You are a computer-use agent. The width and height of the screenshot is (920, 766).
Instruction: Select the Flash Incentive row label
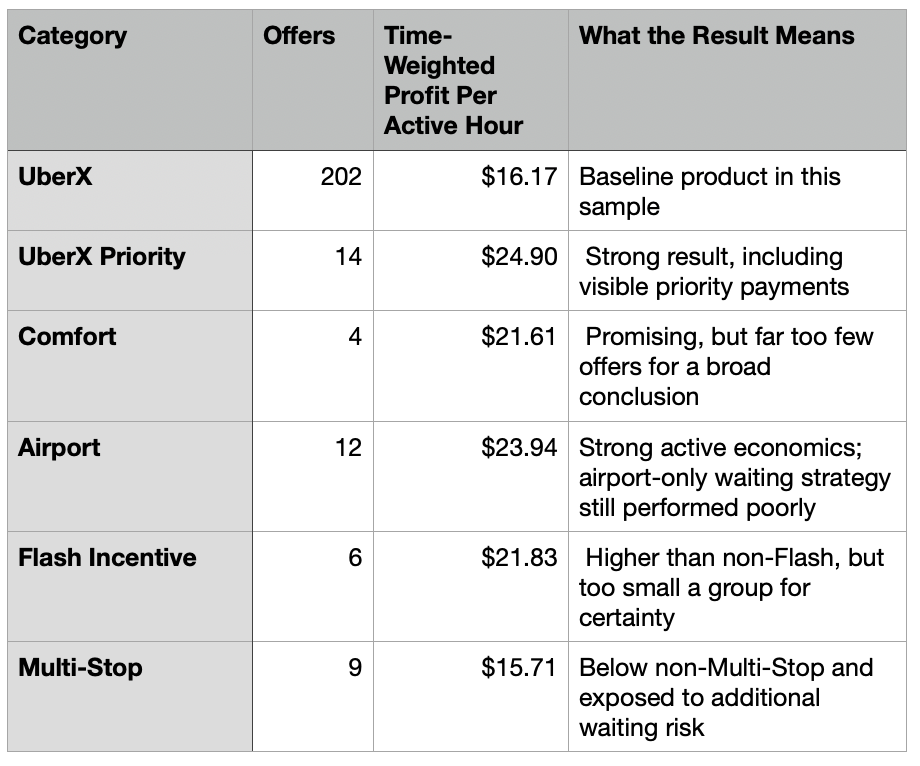(x=130, y=587)
